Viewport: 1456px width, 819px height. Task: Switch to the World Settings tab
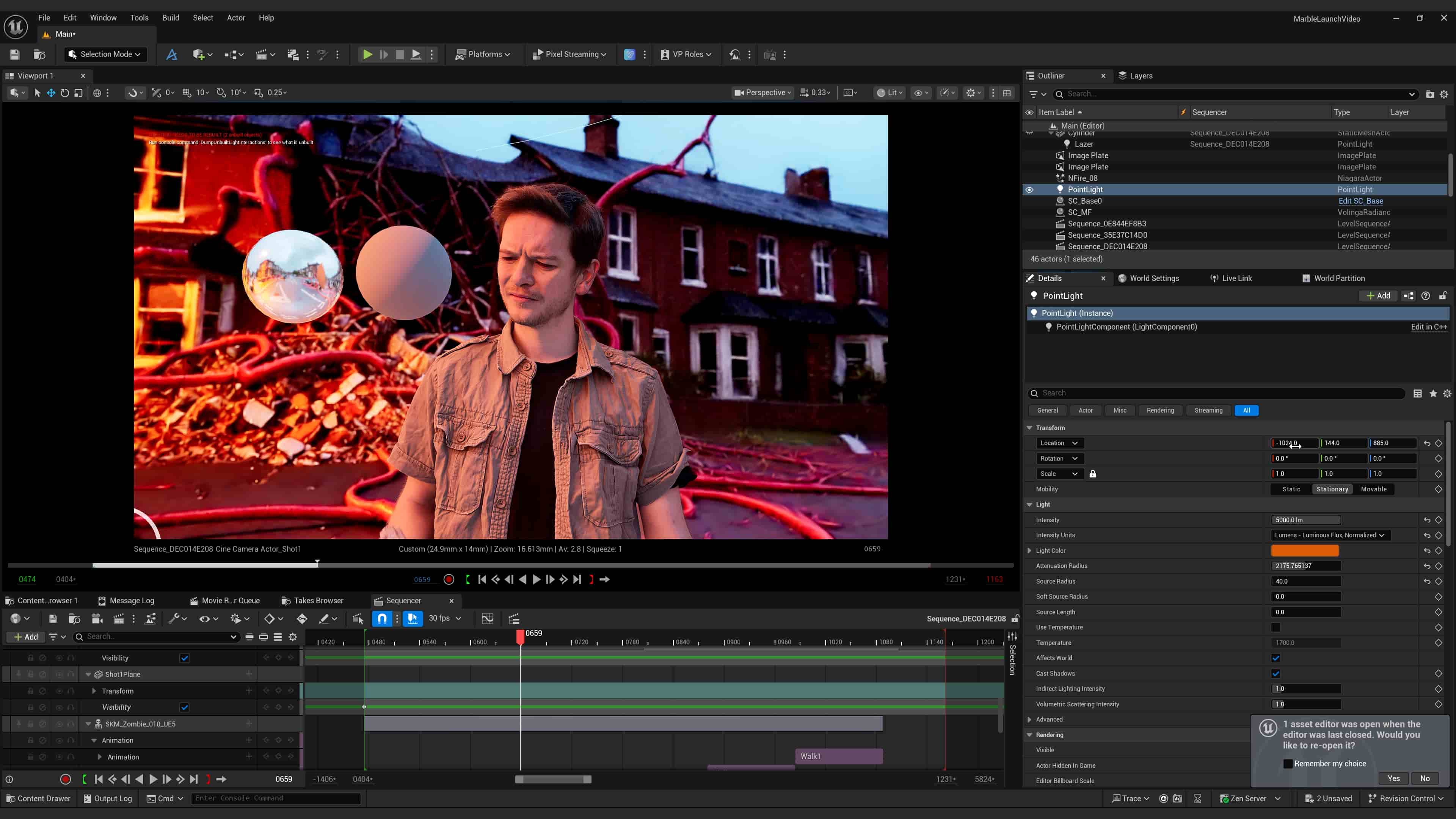coord(1153,278)
